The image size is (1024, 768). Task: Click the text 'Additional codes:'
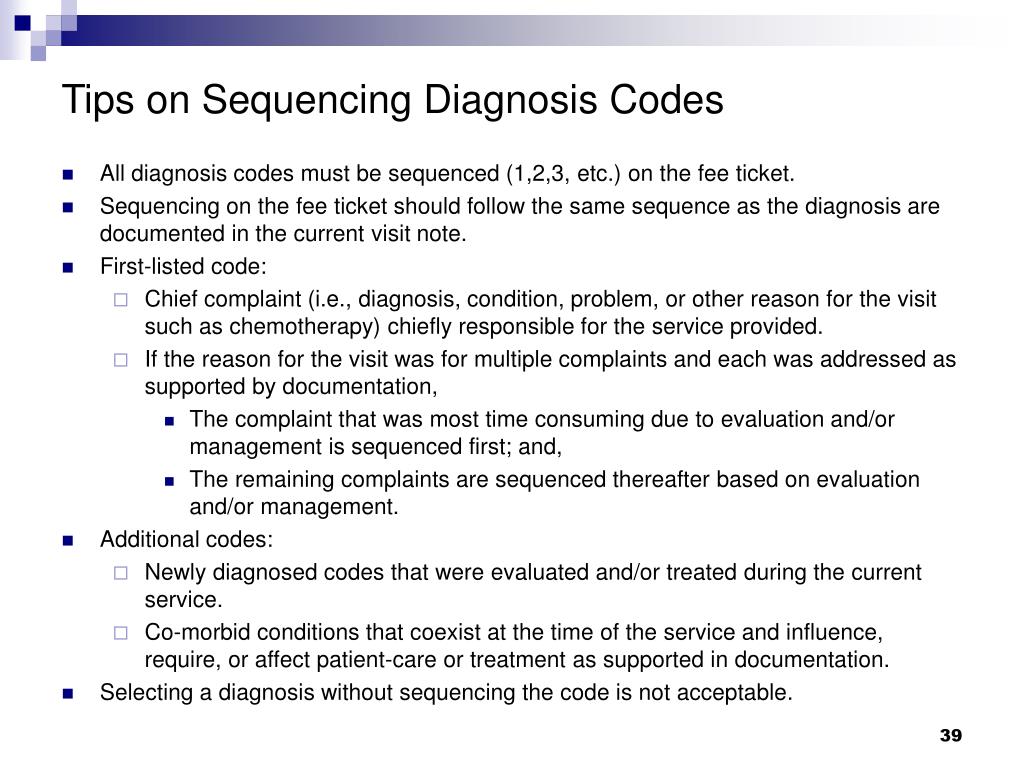click(186, 539)
